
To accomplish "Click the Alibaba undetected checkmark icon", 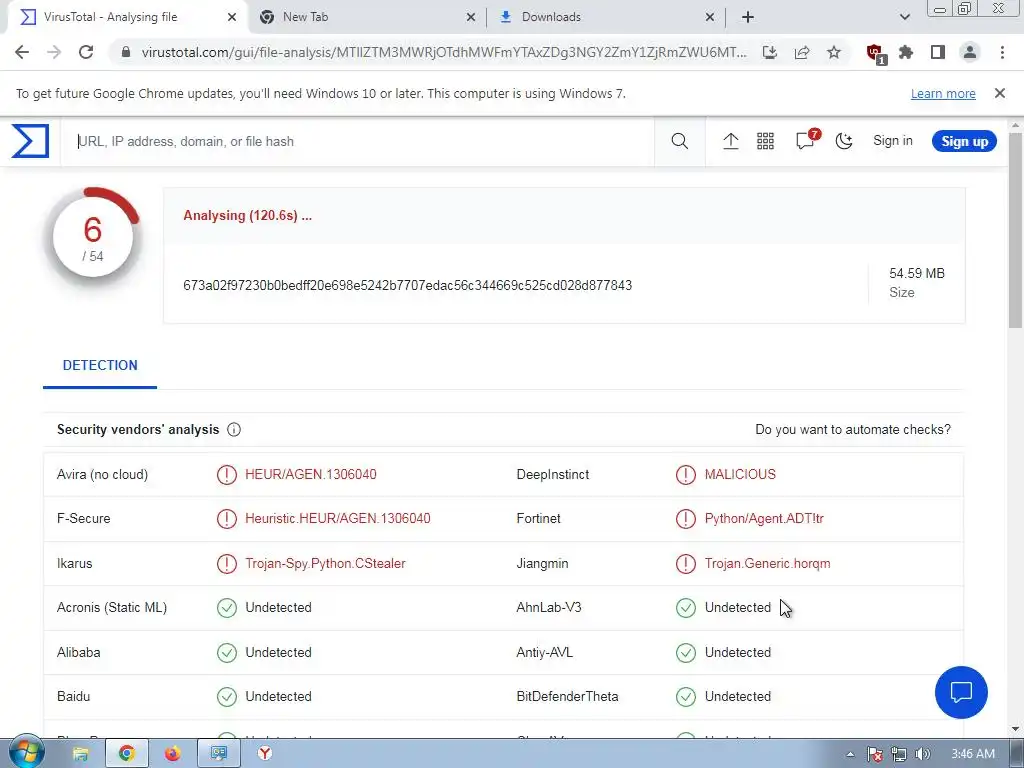I will (x=227, y=652).
